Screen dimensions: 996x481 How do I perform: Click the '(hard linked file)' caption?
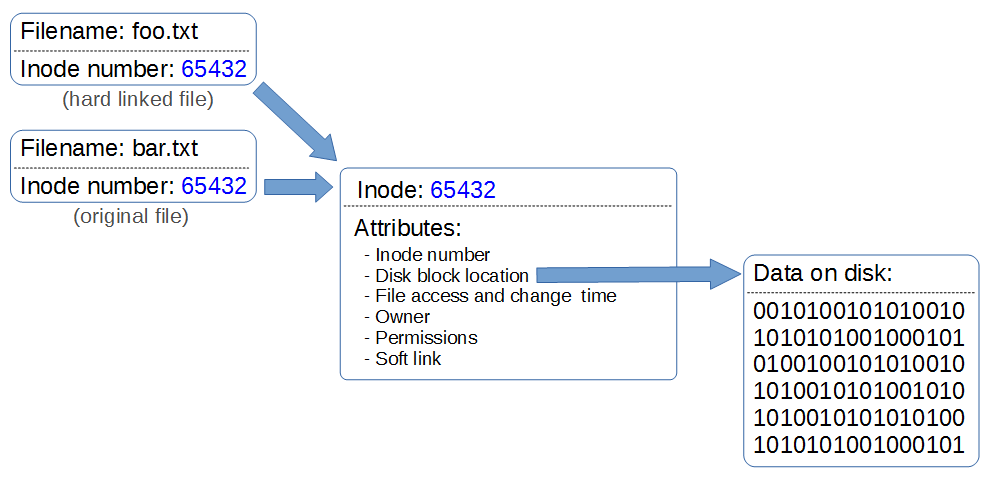click(x=138, y=100)
